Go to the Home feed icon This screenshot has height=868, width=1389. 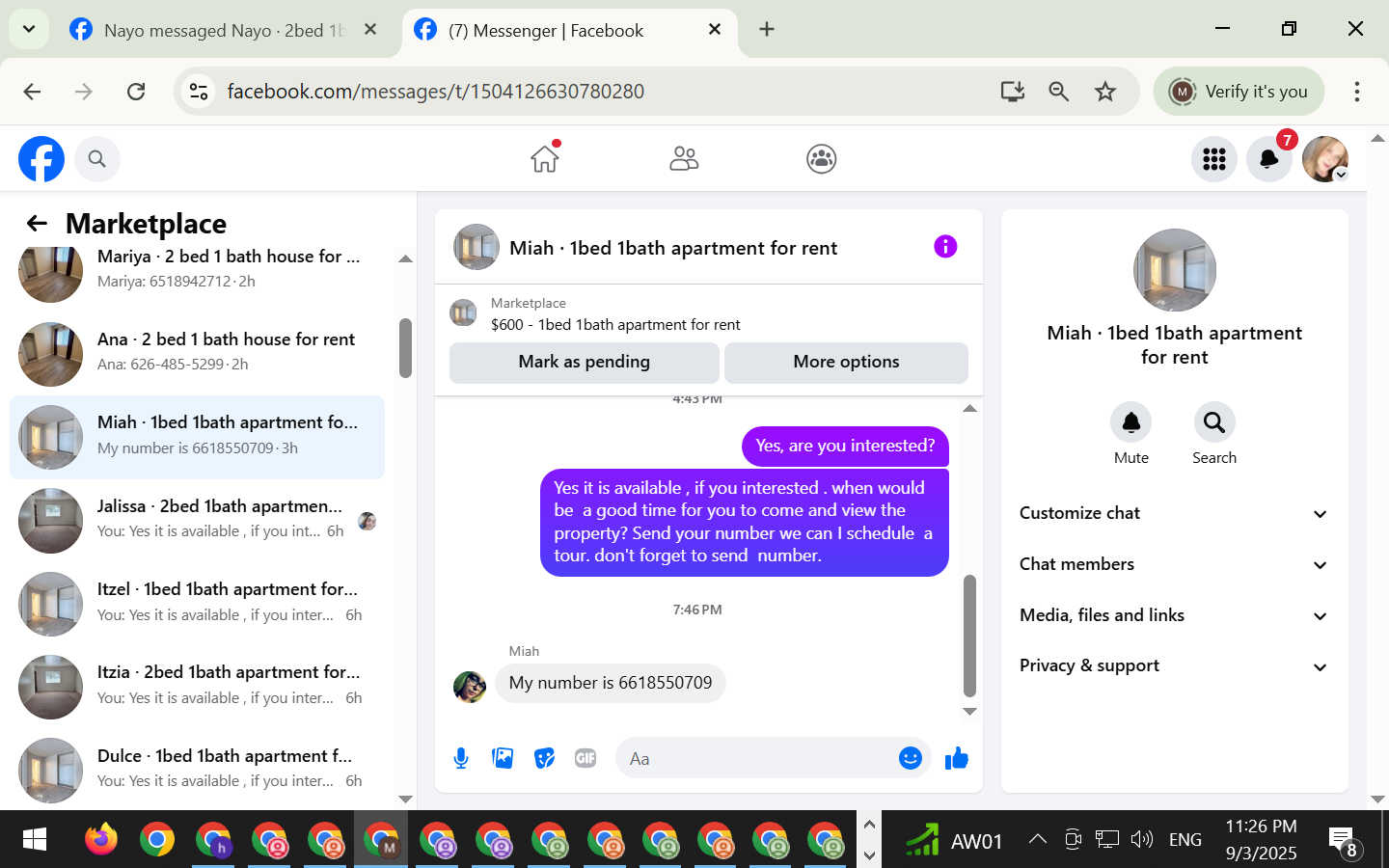[x=545, y=158]
